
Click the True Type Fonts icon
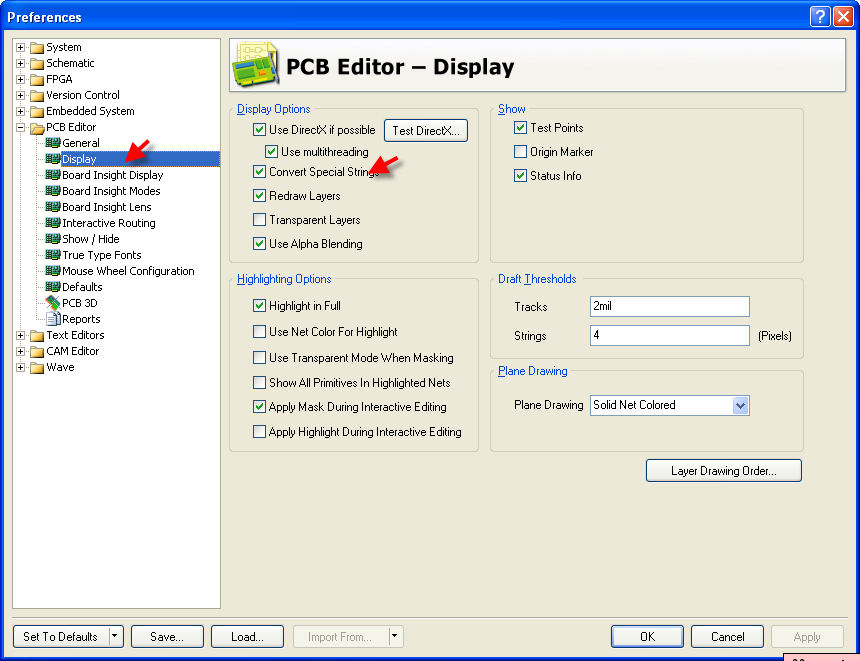click(53, 255)
